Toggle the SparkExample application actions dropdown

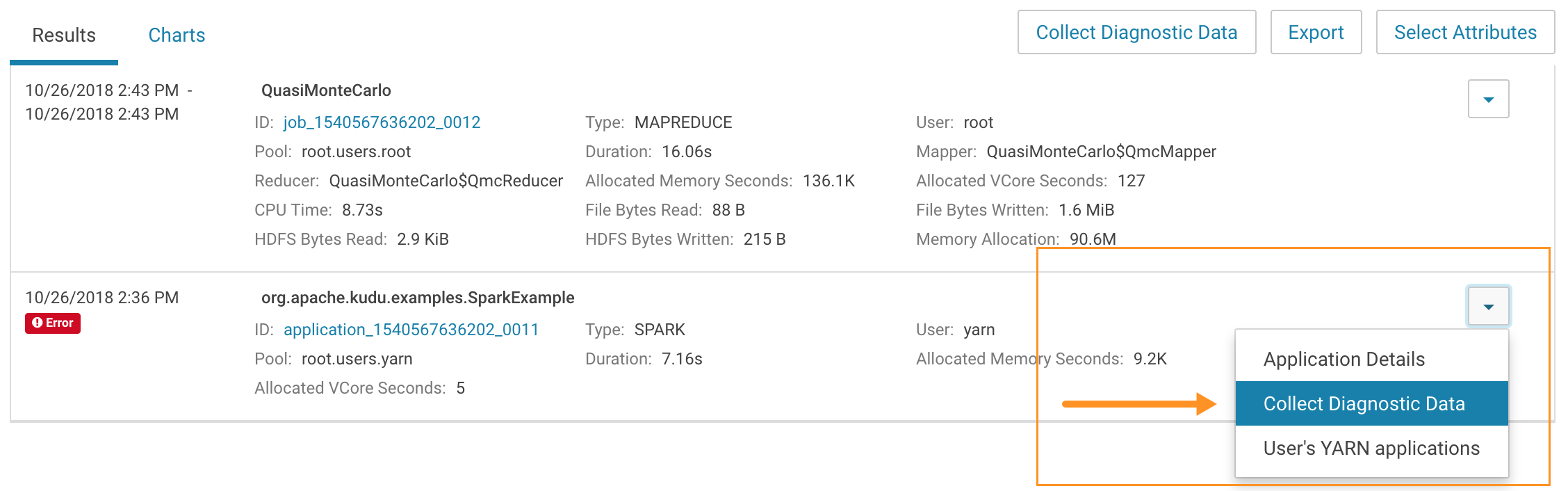coord(1488,307)
